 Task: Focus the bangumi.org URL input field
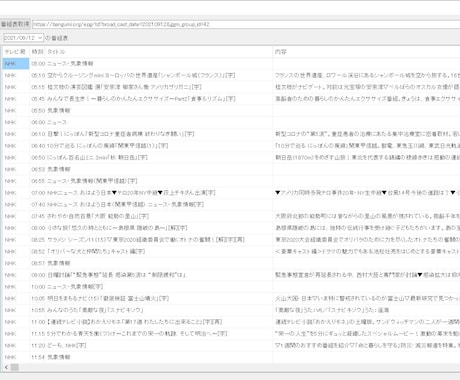pyautogui.click(x=246, y=24)
